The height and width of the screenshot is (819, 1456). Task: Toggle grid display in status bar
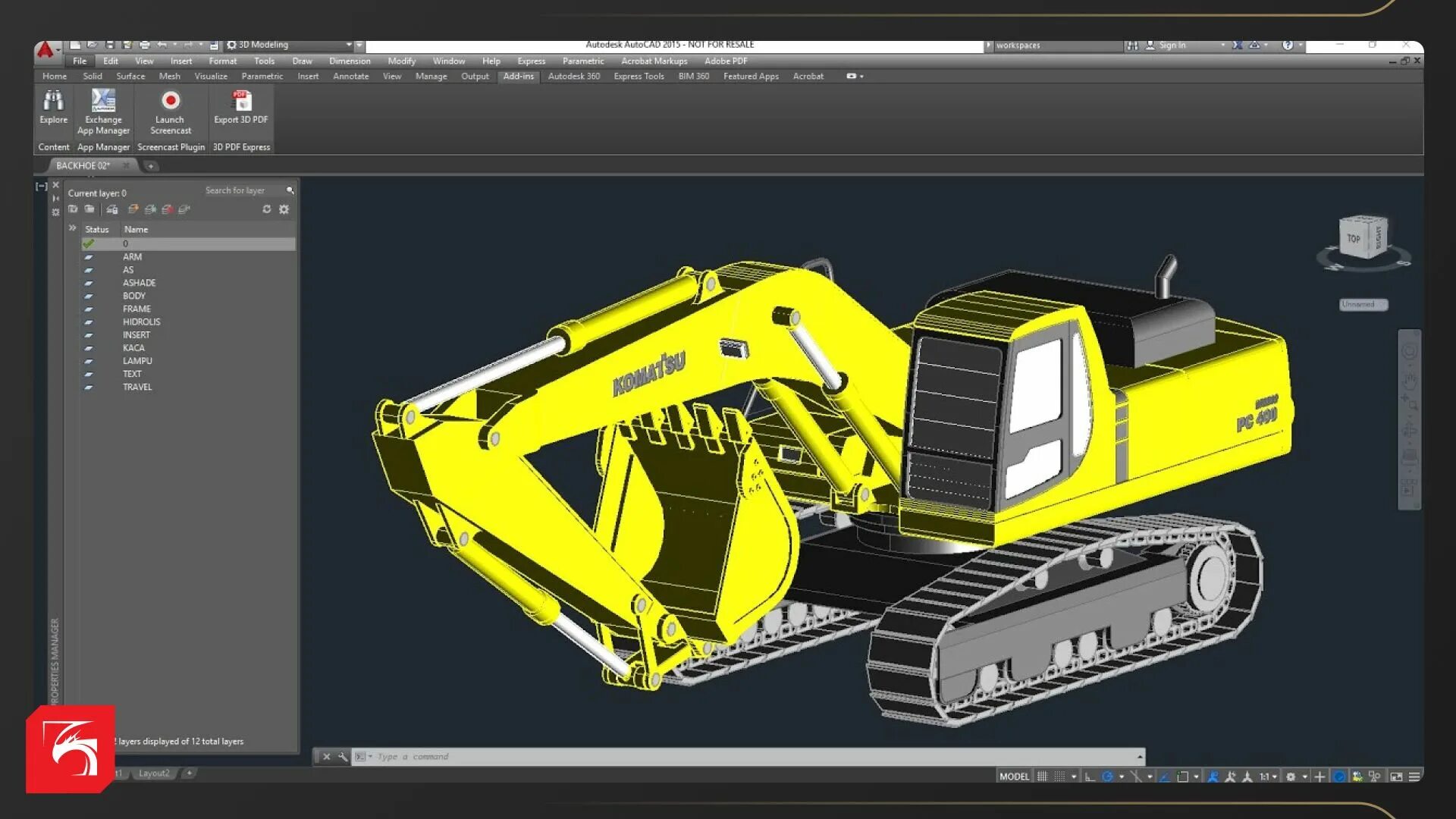click(1043, 777)
